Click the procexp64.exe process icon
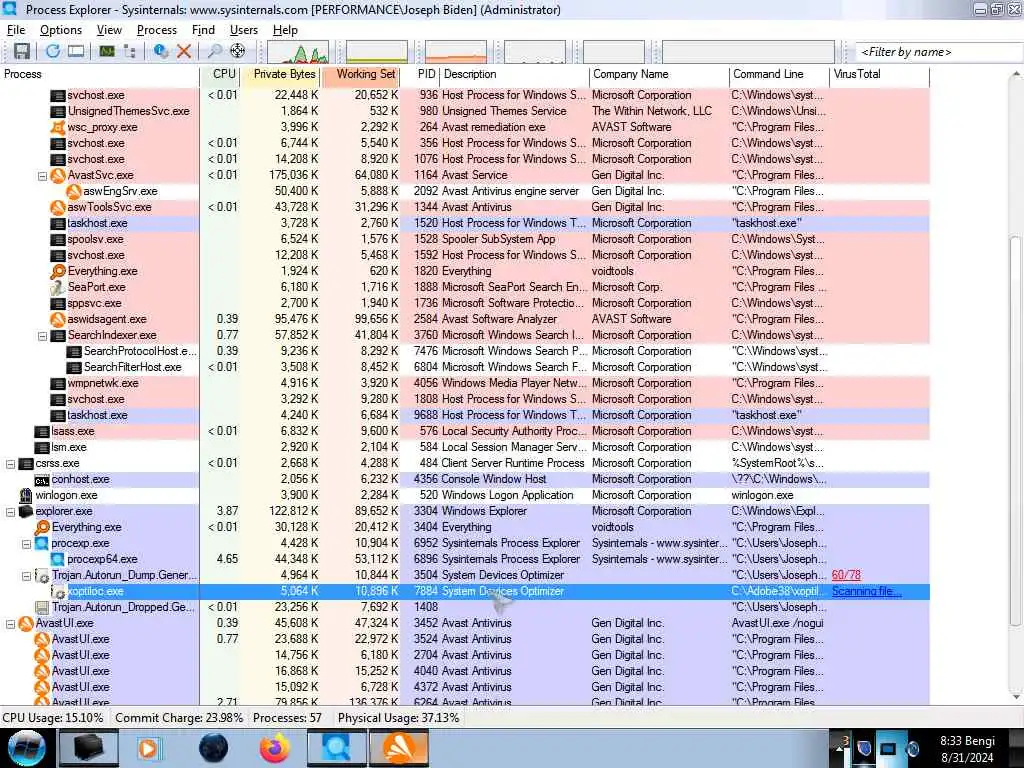The image size is (1024, 768). pos(58,560)
